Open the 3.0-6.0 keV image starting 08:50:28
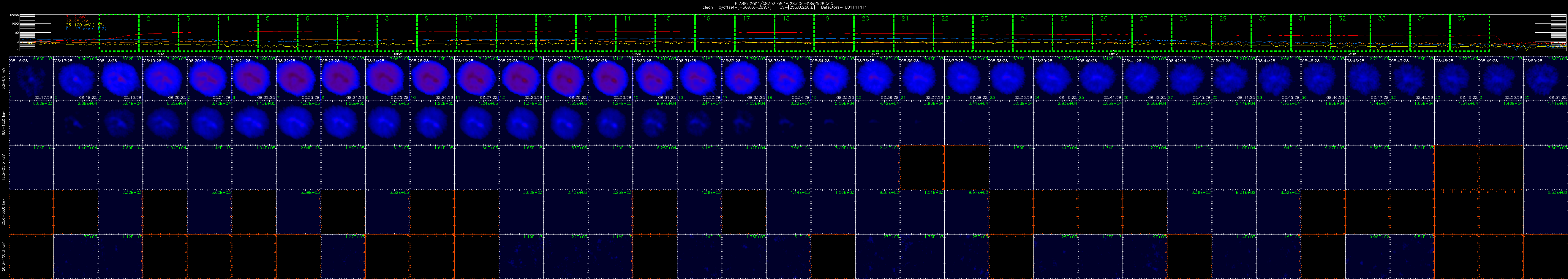The width and height of the screenshot is (1568, 279). click(x=1545, y=78)
